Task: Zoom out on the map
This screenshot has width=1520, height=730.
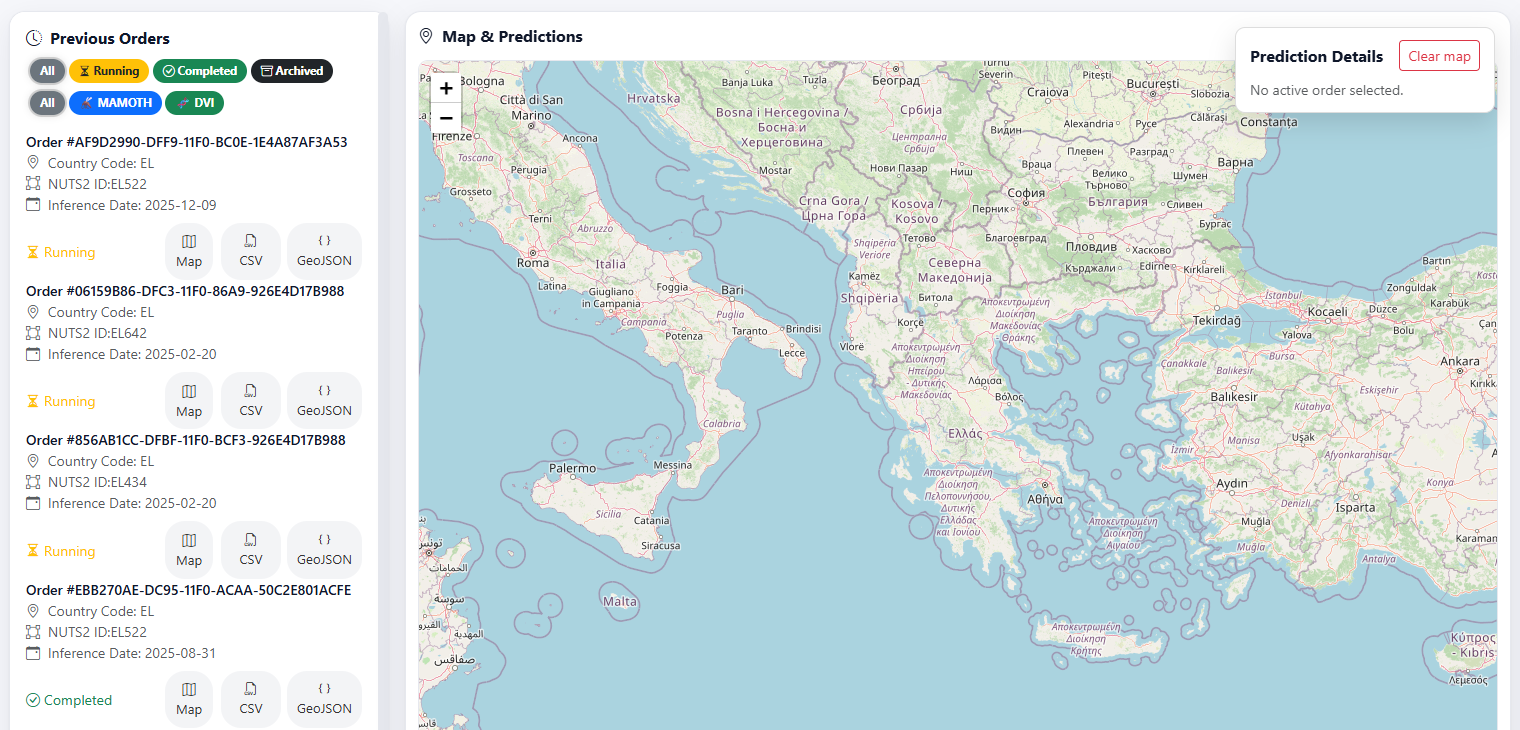Action: tap(446, 118)
